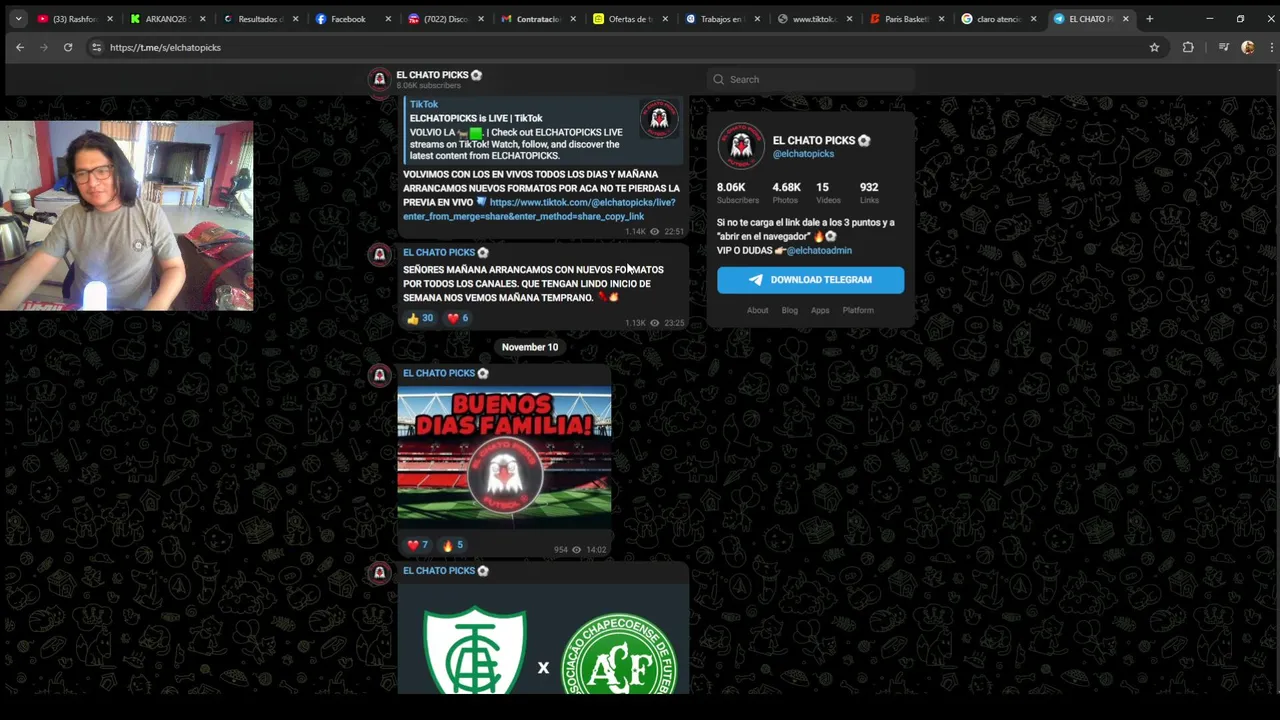The height and width of the screenshot is (720, 1280).
Task: Open the América x Chapecoense match image
Action: coord(543,640)
